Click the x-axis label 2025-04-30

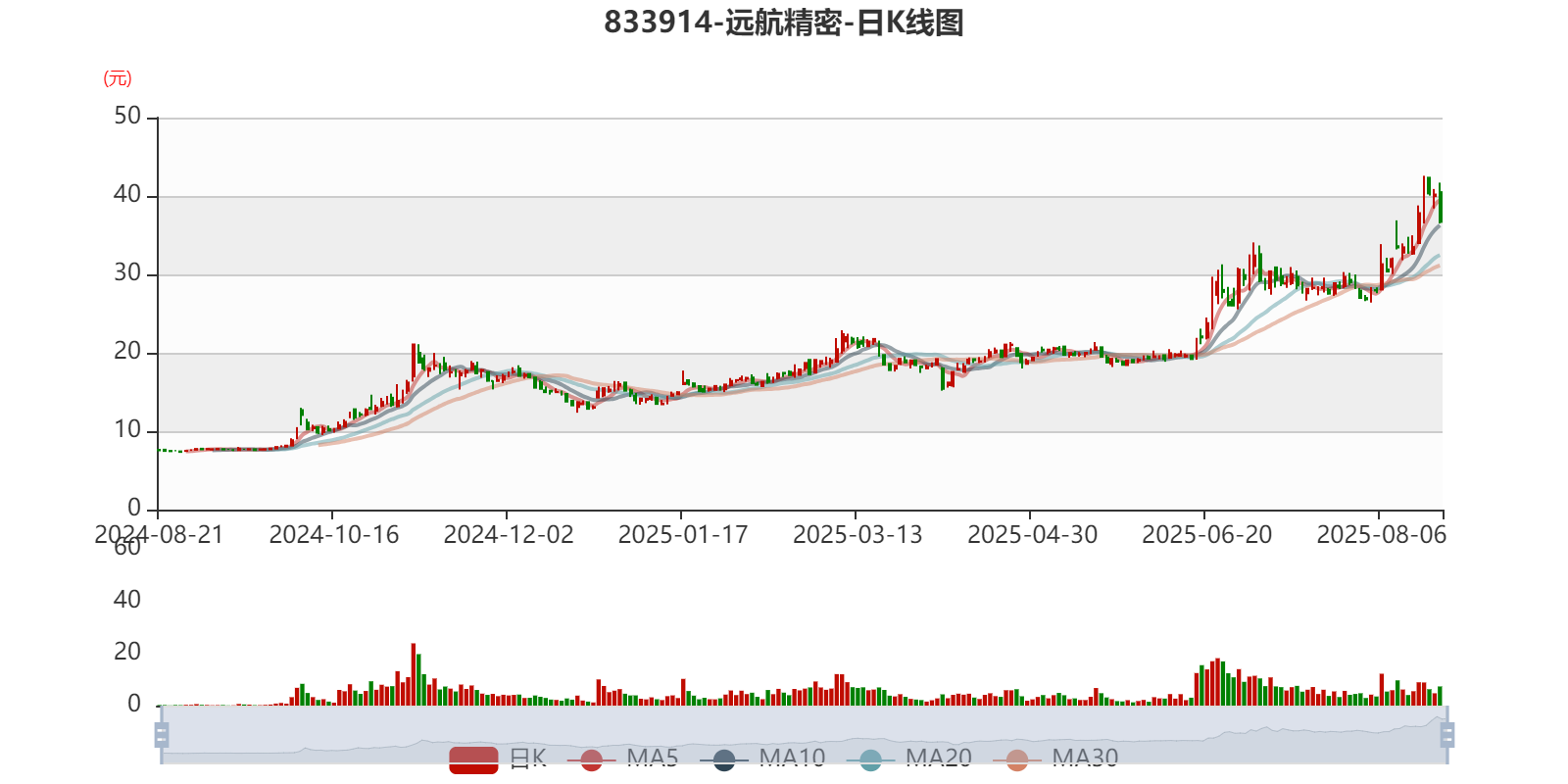point(1032,534)
